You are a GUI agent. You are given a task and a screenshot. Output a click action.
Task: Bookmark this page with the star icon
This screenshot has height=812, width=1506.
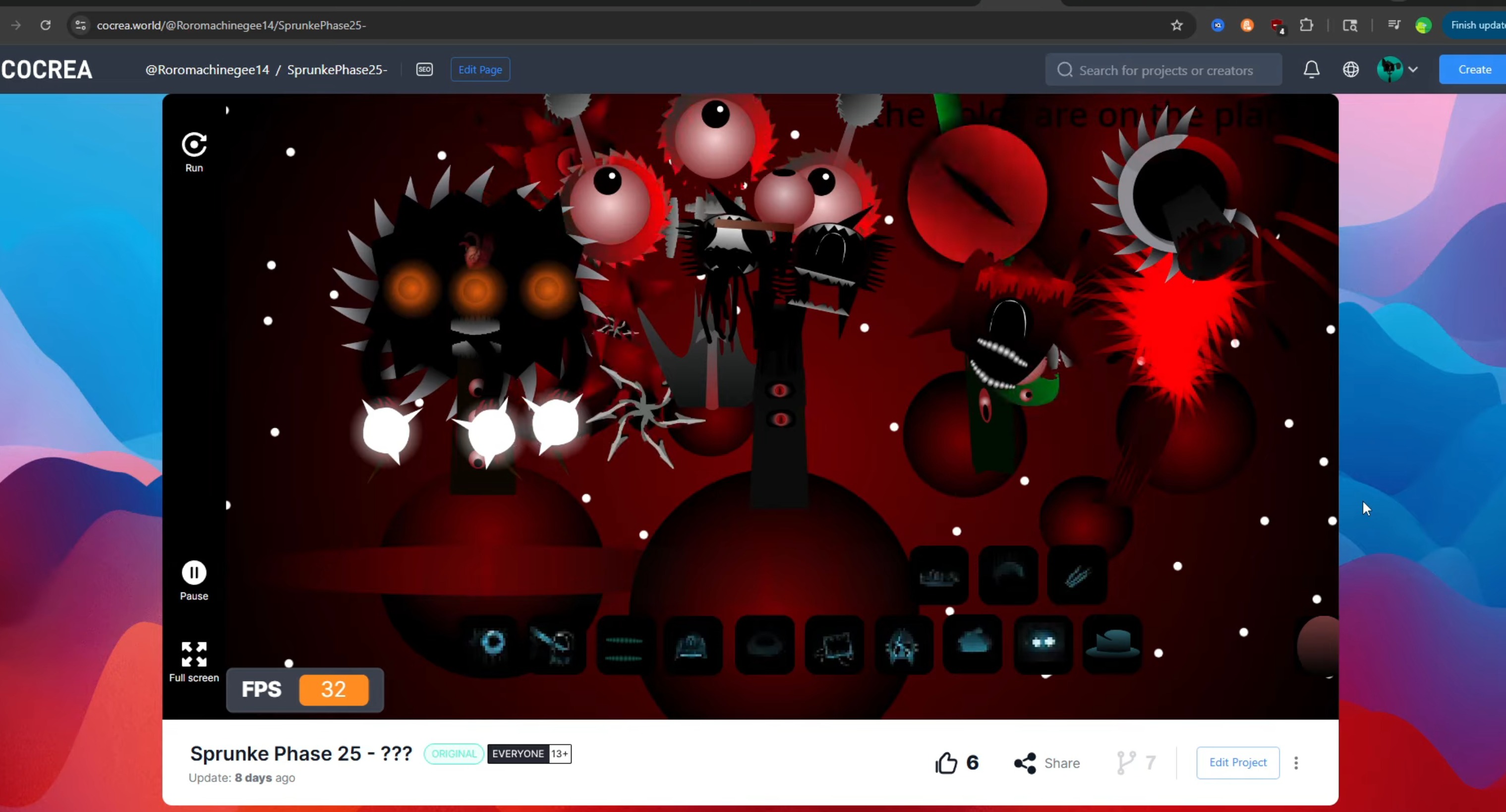1177,25
